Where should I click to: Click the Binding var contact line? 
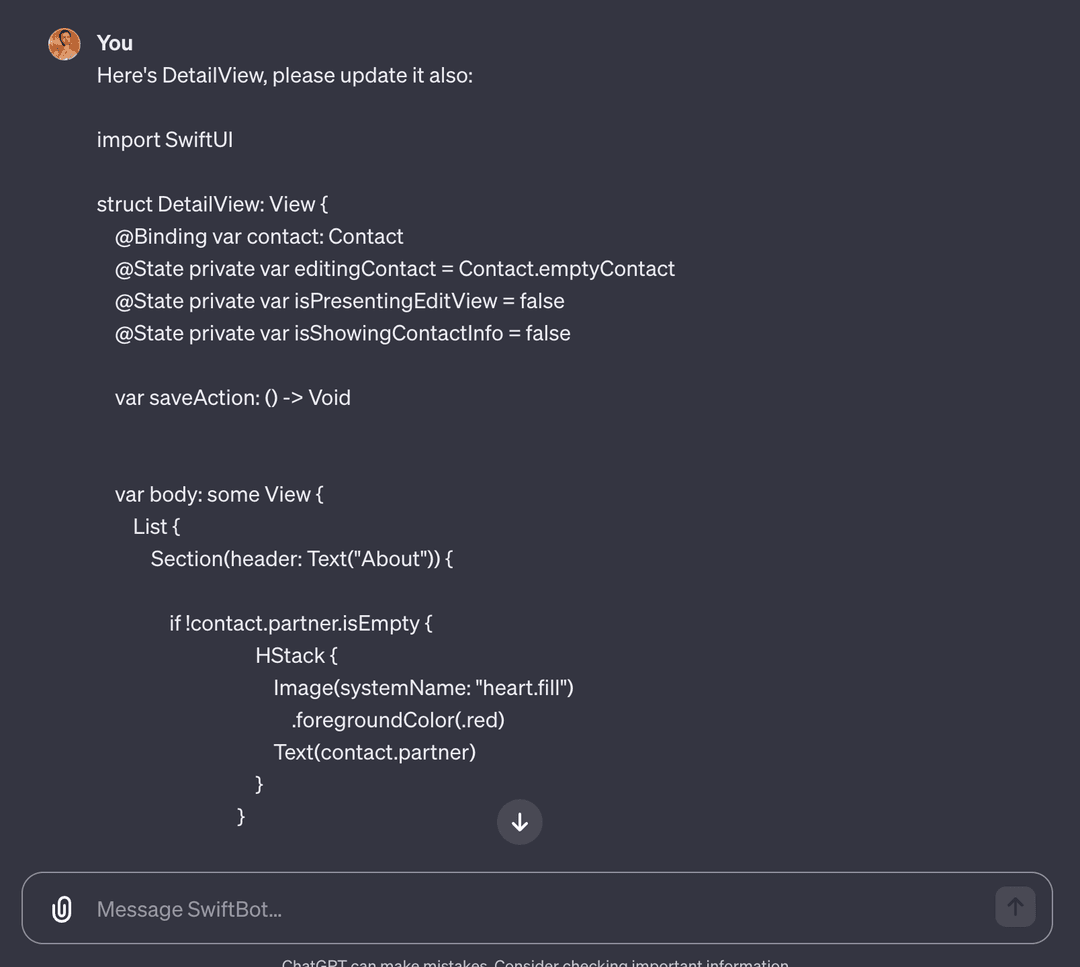click(x=259, y=236)
